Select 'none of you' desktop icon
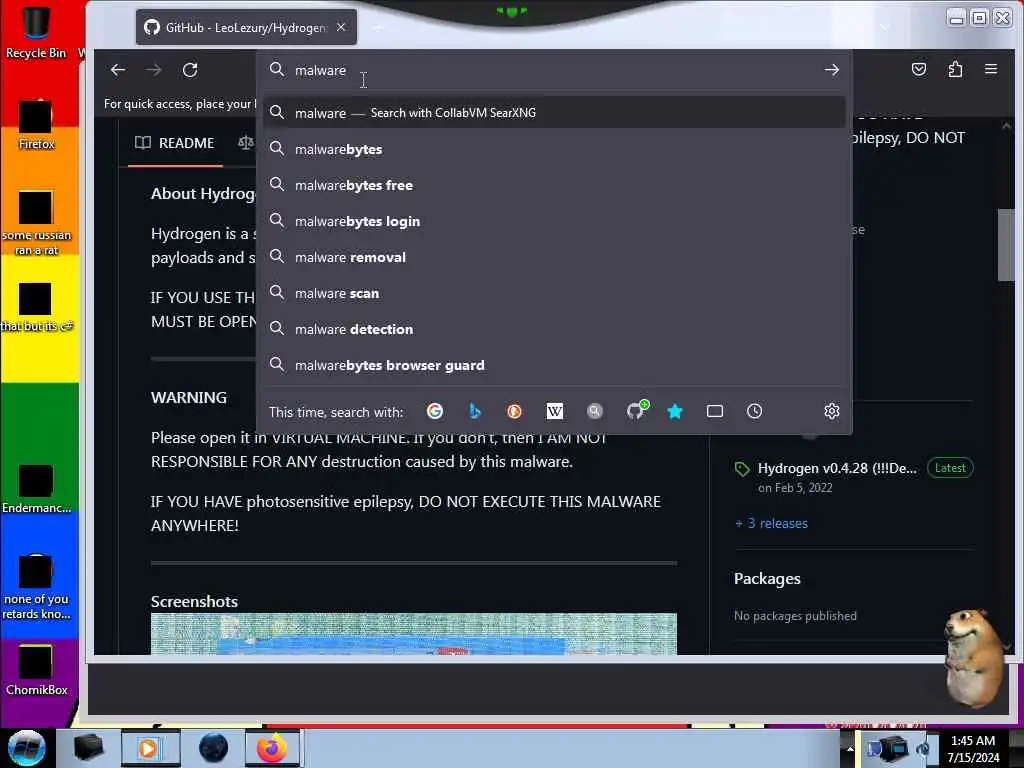Image resolution: width=1024 pixels, height=768 pixels. click(x=36, y=586)
